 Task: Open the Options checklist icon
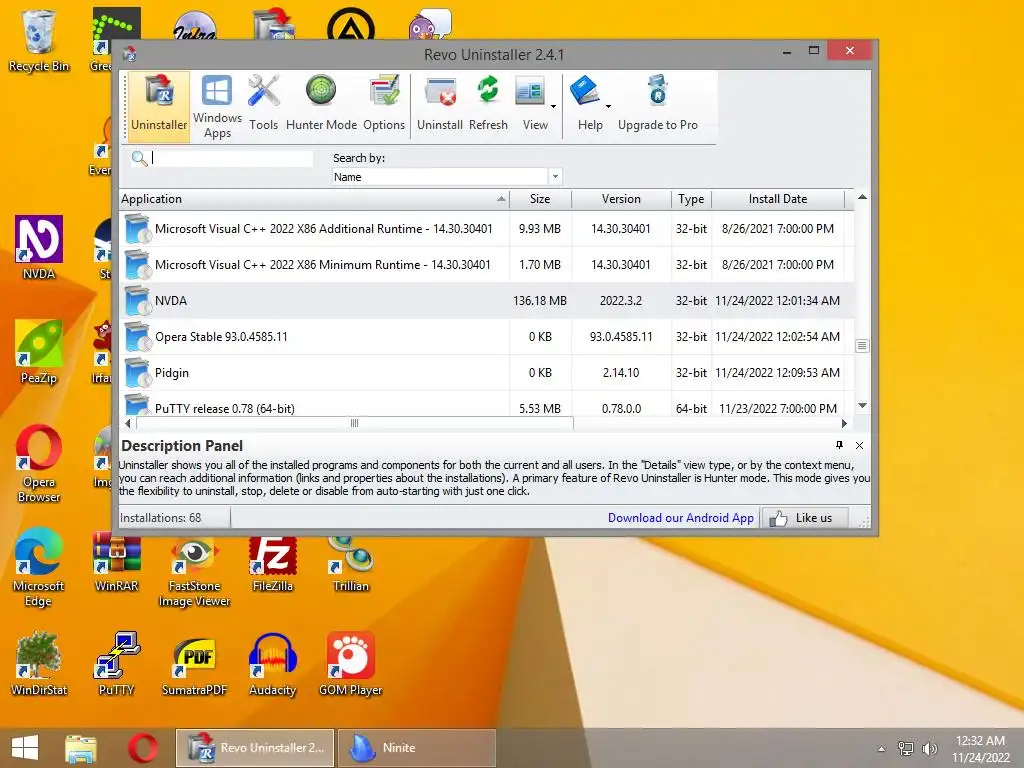click(x=384, y=103)
